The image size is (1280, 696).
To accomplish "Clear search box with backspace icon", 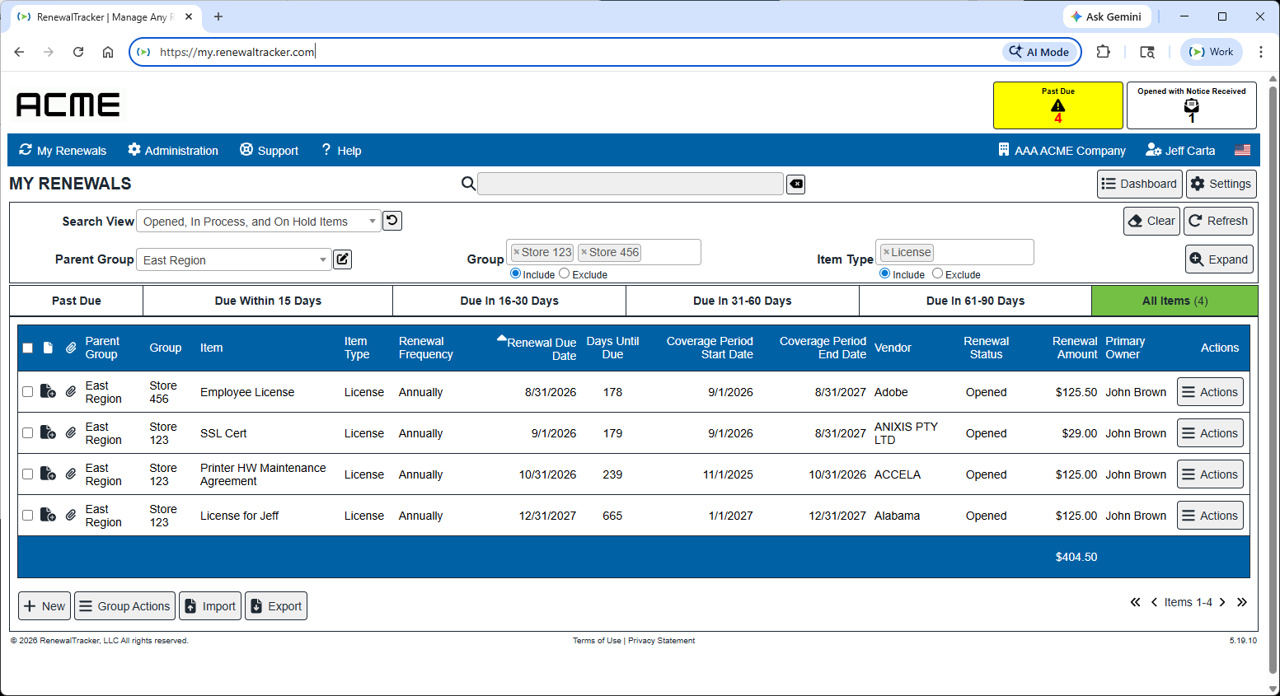I will [795, 184].
